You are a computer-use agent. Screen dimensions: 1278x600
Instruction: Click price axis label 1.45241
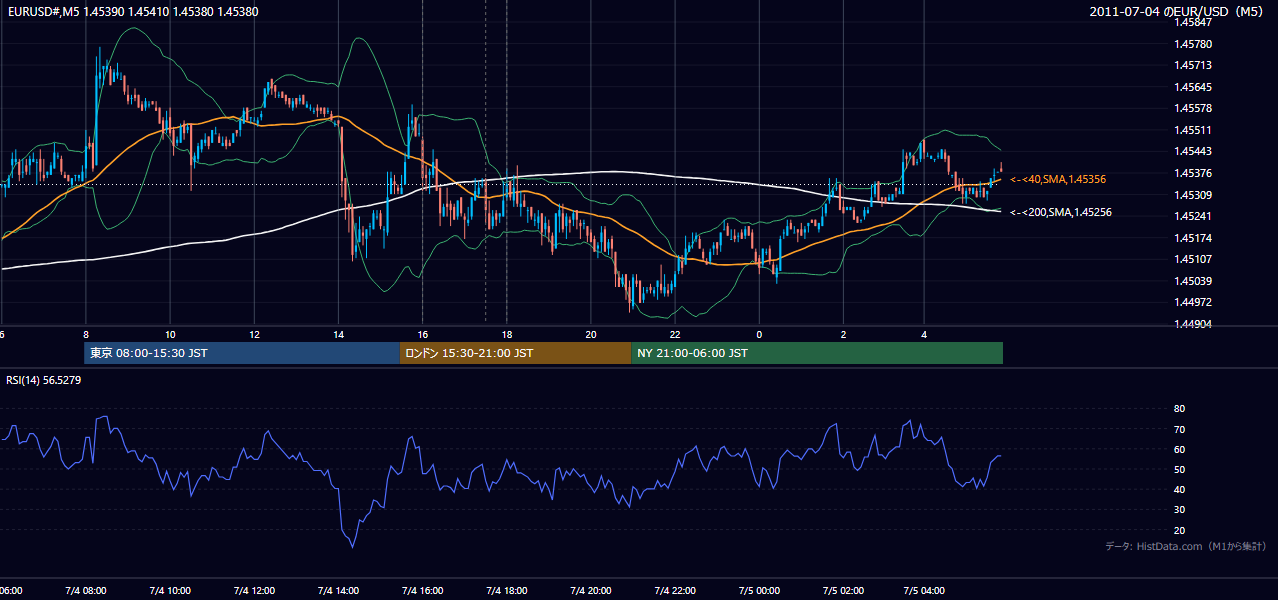click(x=1192, y=216)
